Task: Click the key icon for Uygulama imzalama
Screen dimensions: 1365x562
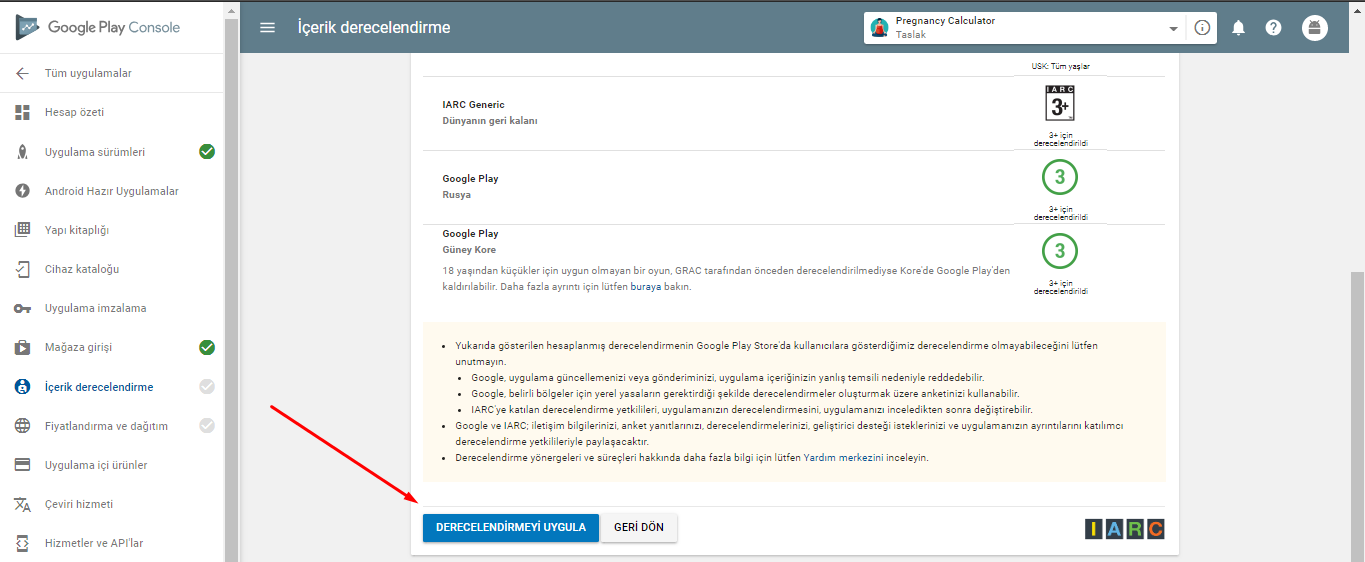Action: pyautogui.click(x=22, y=308)
